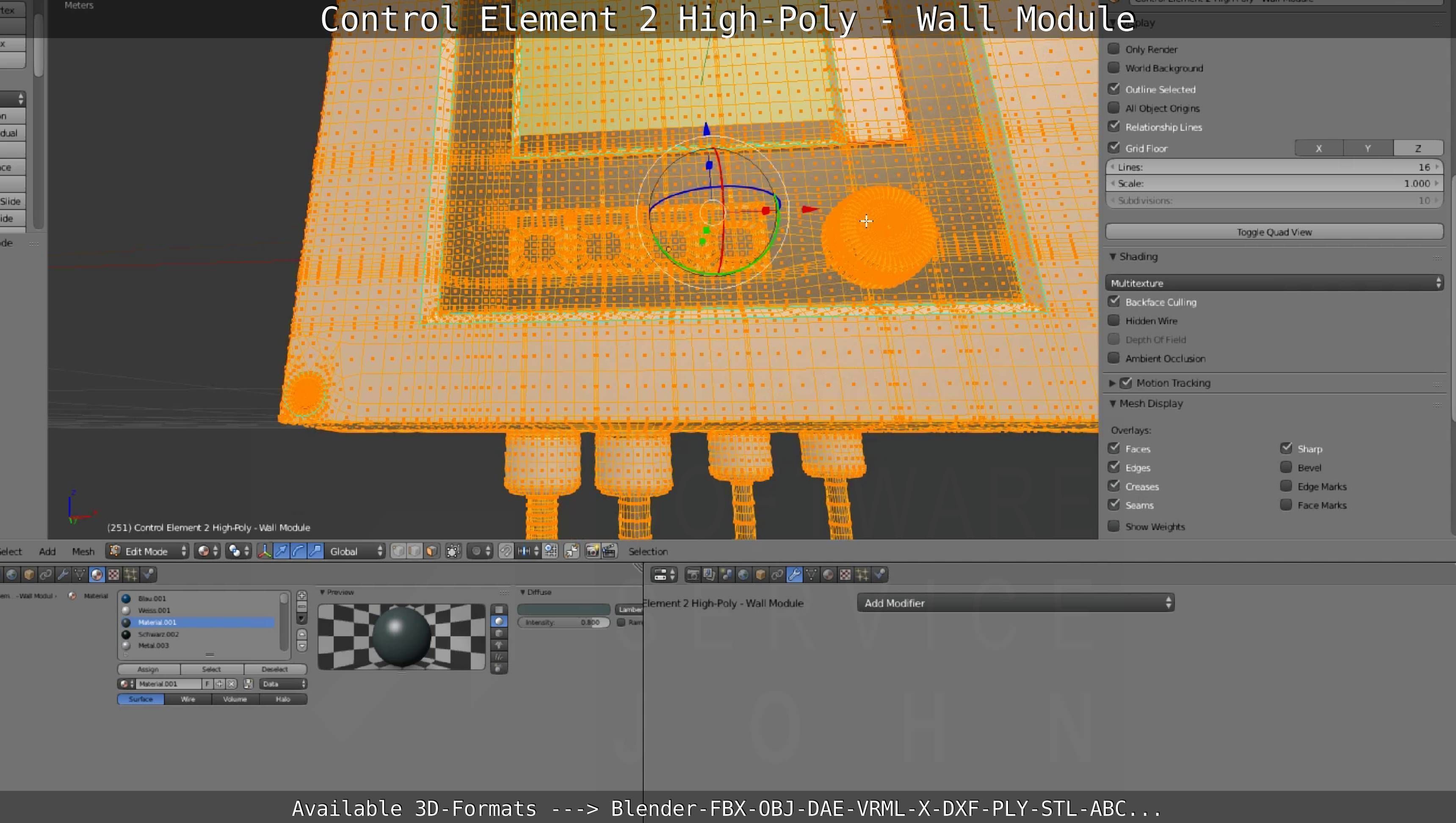Switch material type to Halo
The height and width of the screenshot is (823, 1456).
point(283,699)
